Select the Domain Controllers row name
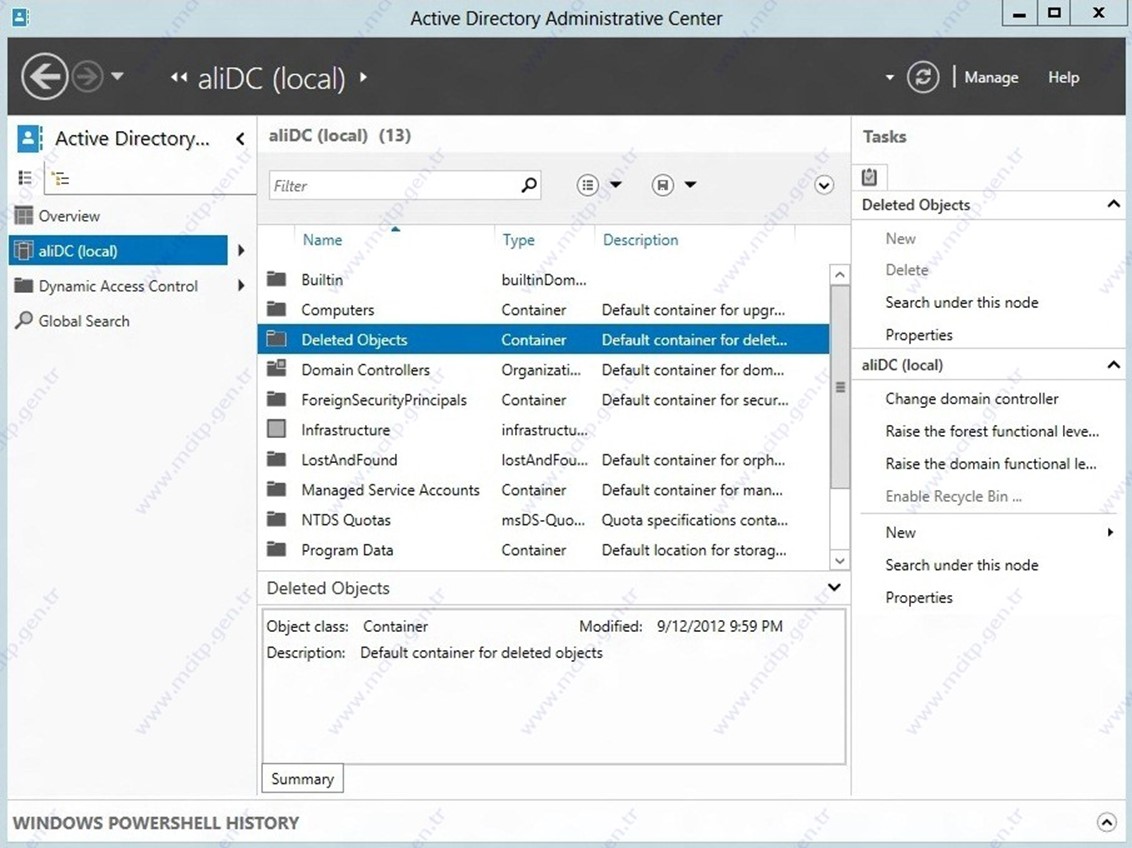 (365, 370)
